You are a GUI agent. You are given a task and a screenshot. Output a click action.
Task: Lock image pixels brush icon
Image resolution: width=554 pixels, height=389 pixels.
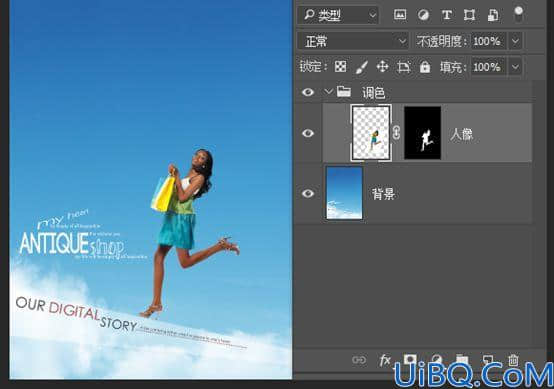[361, 66]
